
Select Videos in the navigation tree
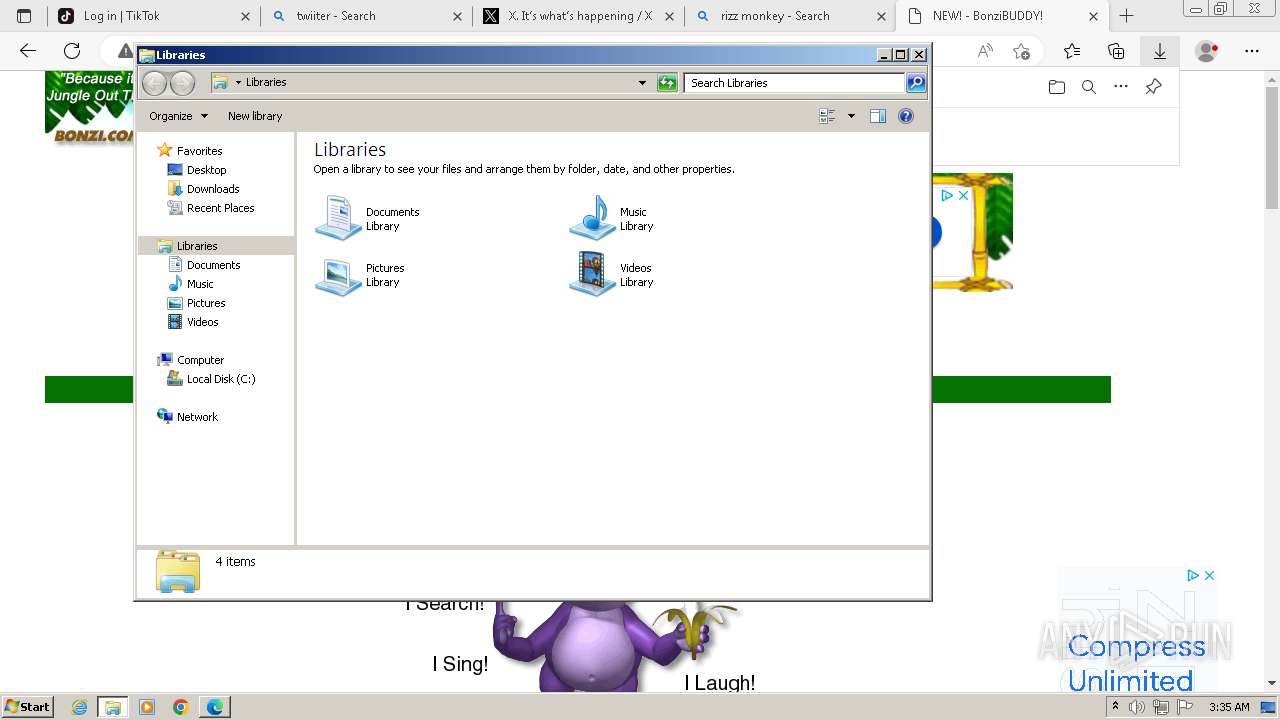(202, 322)
